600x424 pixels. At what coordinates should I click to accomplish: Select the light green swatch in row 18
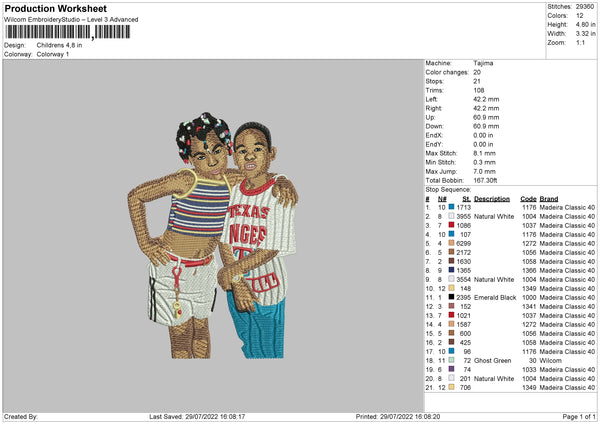point(451,360)
